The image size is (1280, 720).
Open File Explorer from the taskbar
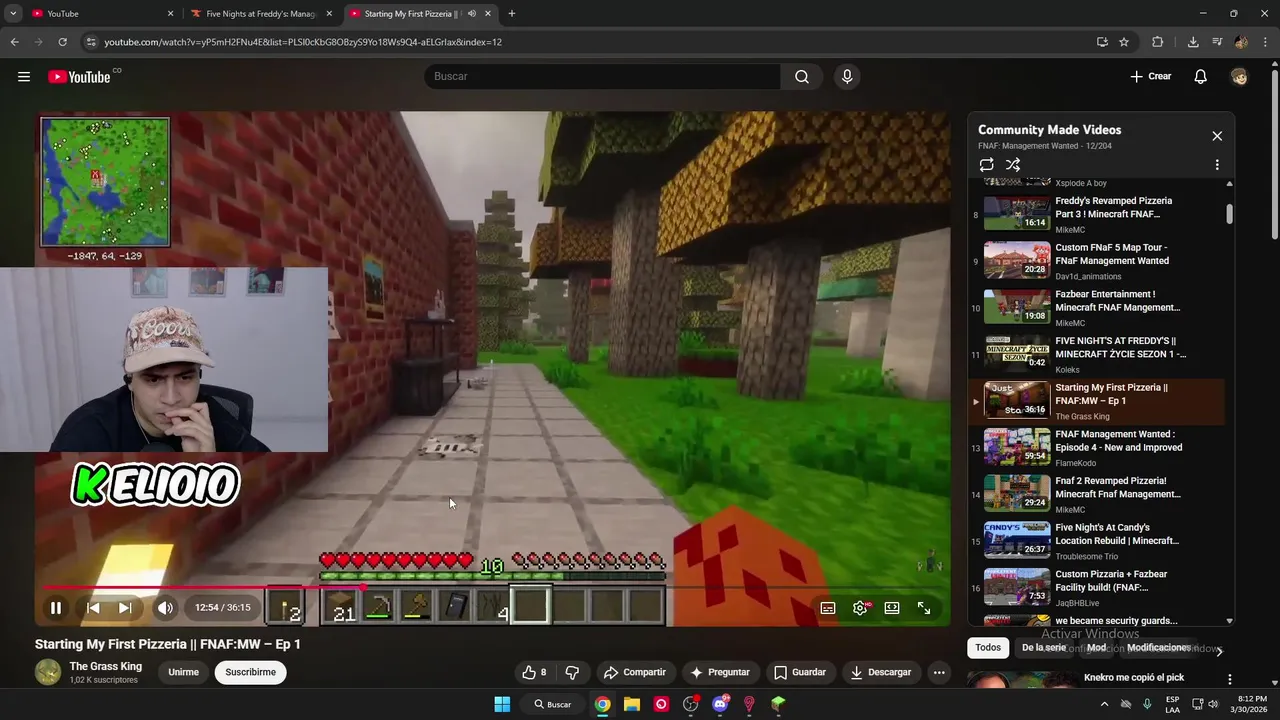tap(632, 704)
